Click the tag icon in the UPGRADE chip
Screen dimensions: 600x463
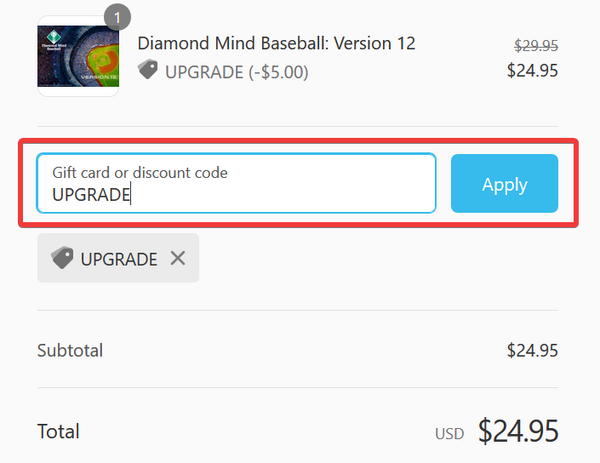point(62,258)
